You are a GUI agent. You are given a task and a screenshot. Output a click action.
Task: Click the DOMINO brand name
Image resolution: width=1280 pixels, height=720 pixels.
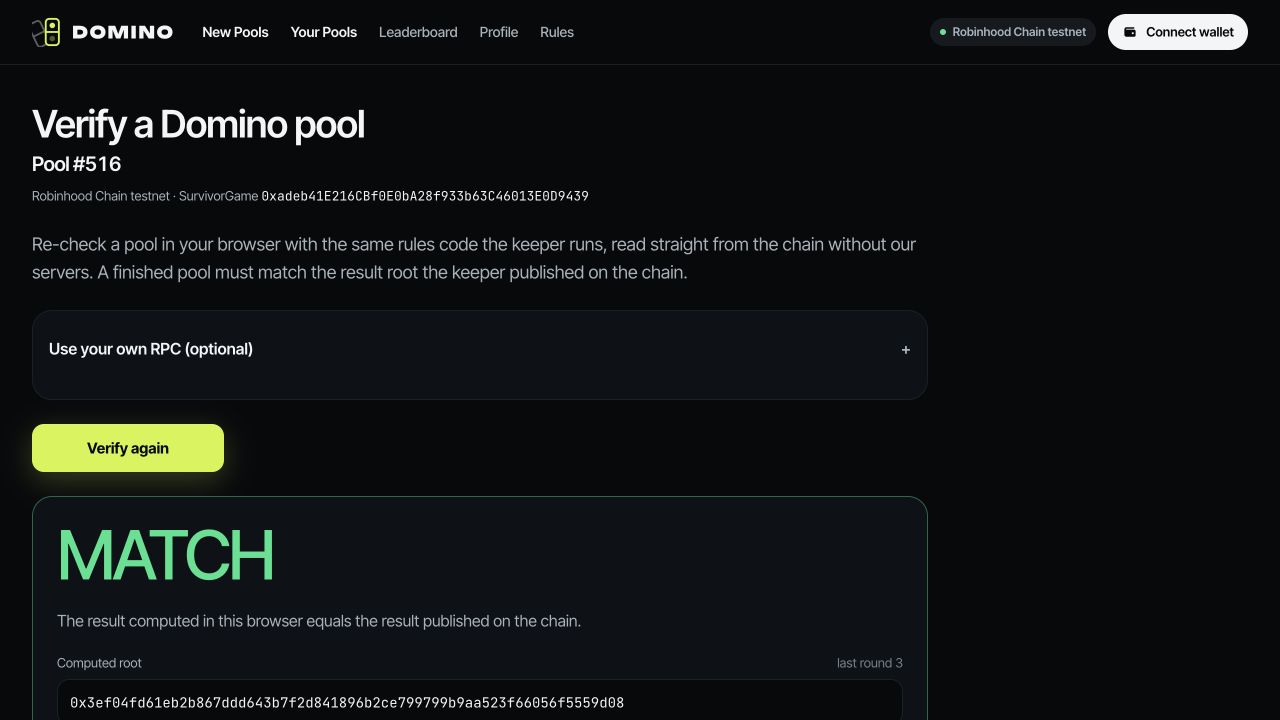tap(123, 32)
